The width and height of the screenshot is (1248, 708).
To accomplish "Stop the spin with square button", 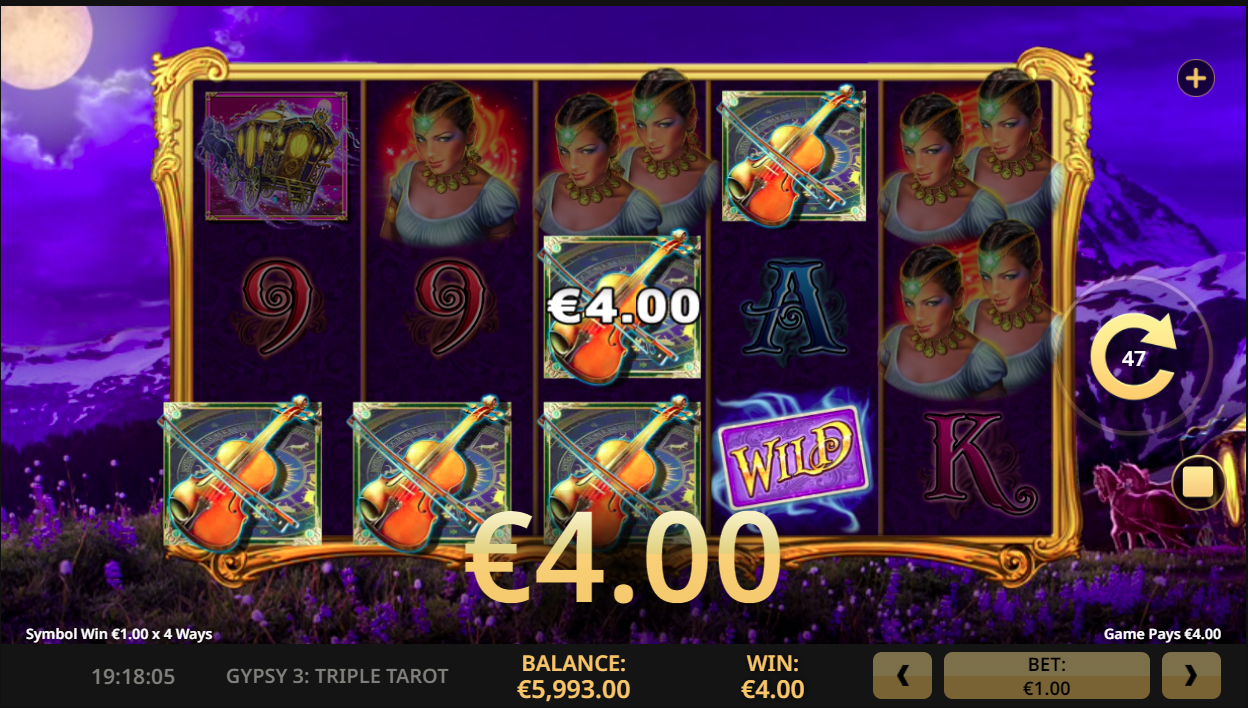I will [x=1198, y=483].
